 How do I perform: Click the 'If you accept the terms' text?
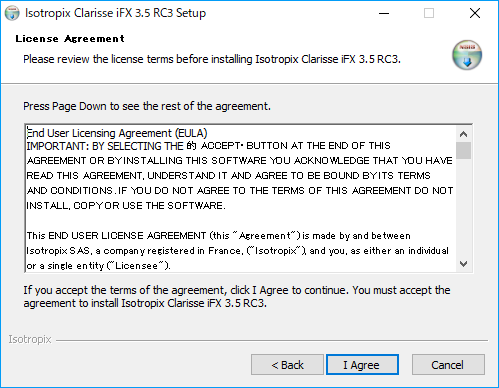[x=237, y=297]
